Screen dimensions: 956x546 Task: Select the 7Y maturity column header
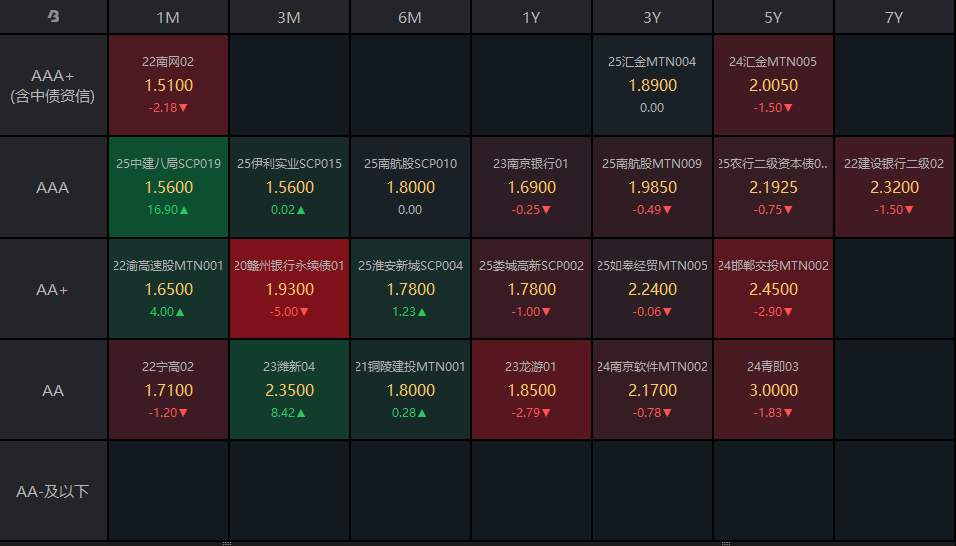tap(894, 17)
